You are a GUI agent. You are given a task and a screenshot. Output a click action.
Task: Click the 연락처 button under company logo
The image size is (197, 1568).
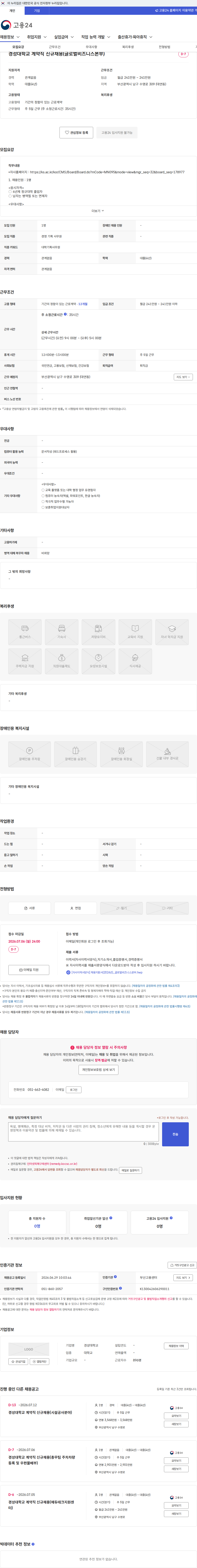(40, 1362)
